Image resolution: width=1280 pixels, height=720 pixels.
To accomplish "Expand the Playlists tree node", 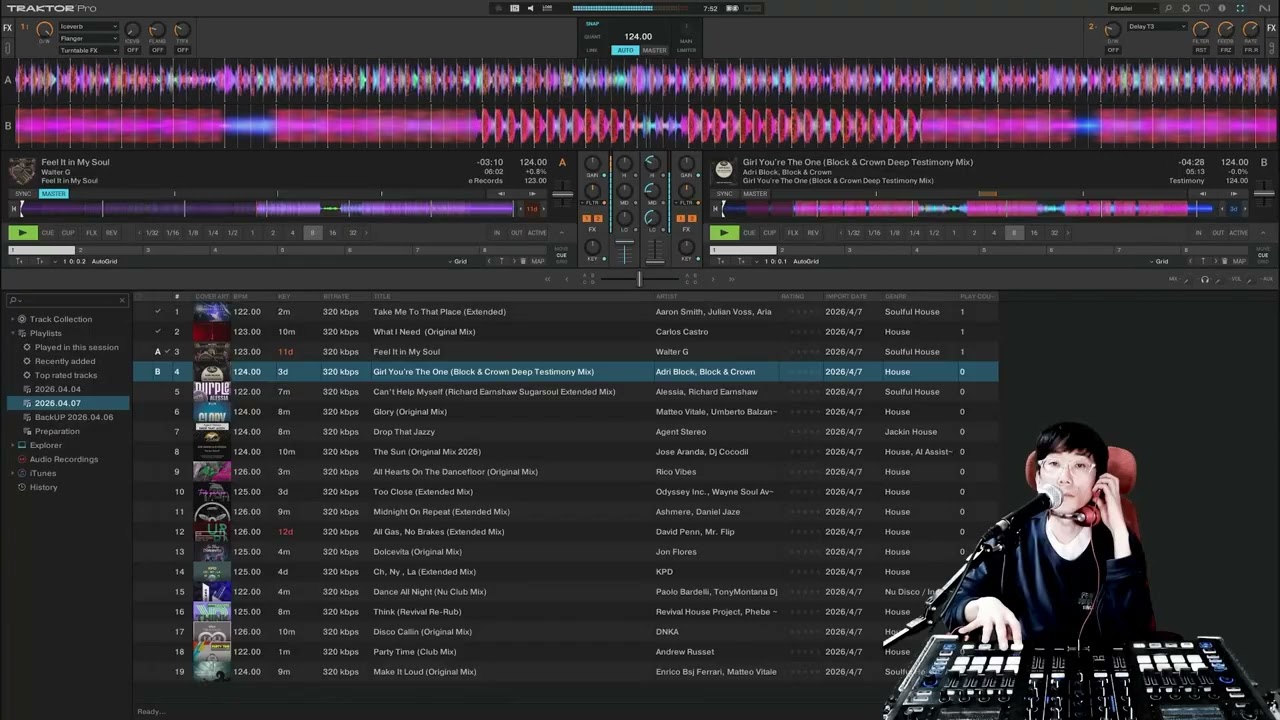I will (x=13, y=333).
